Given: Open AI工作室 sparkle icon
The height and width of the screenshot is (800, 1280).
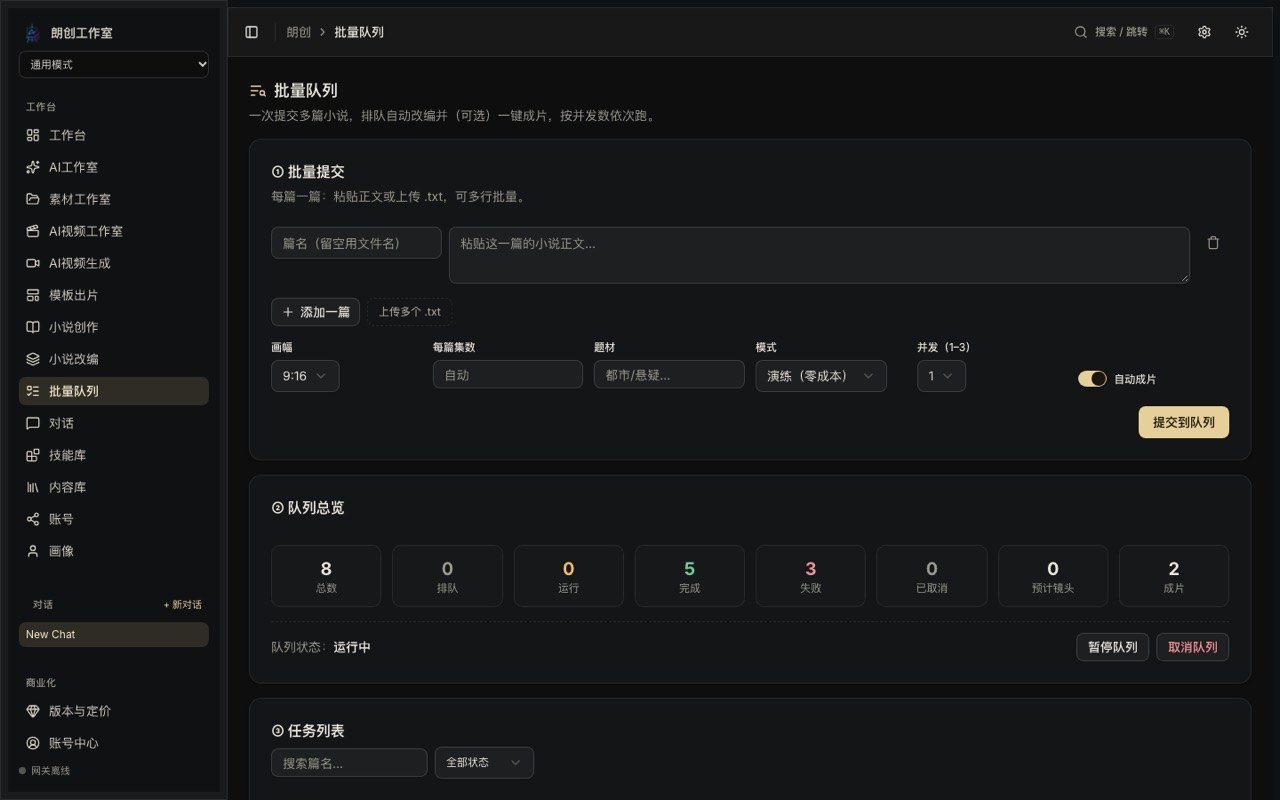Looking at the screenshot, I should 33,167.
